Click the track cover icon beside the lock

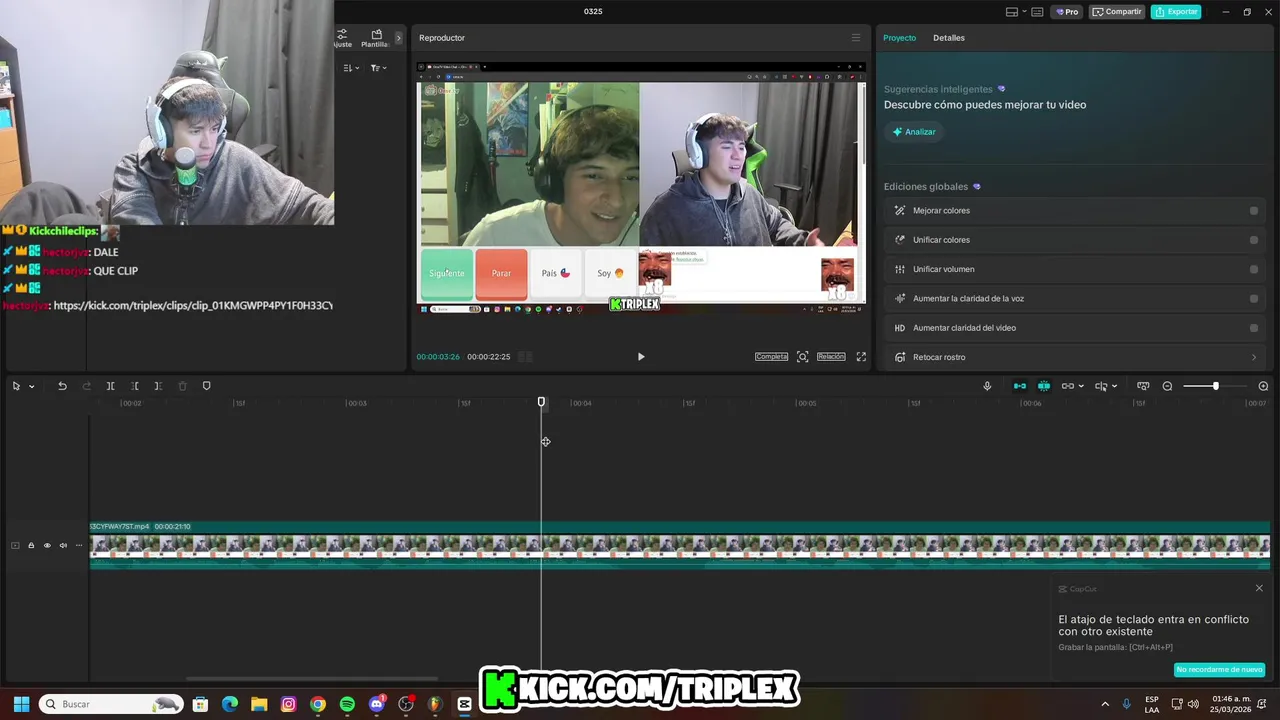tap(15, 545)
